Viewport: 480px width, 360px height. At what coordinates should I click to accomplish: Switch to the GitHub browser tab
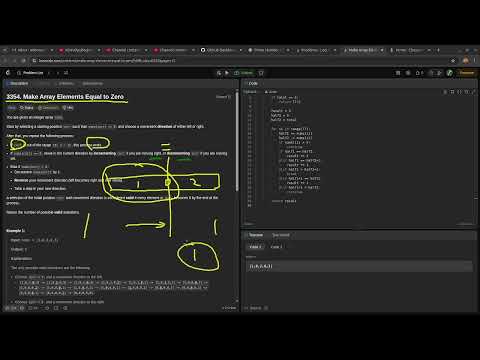click(221, 50)
